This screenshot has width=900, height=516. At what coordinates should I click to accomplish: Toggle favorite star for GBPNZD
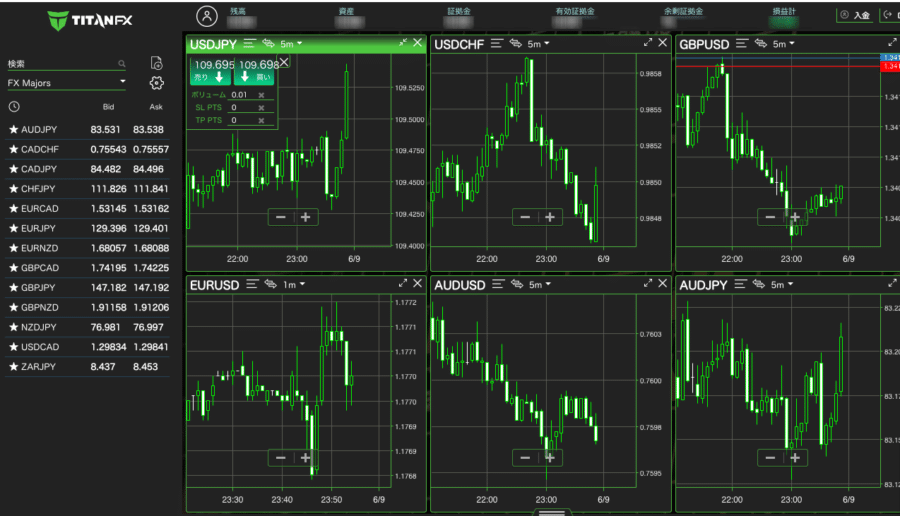(x=14, y=307)
